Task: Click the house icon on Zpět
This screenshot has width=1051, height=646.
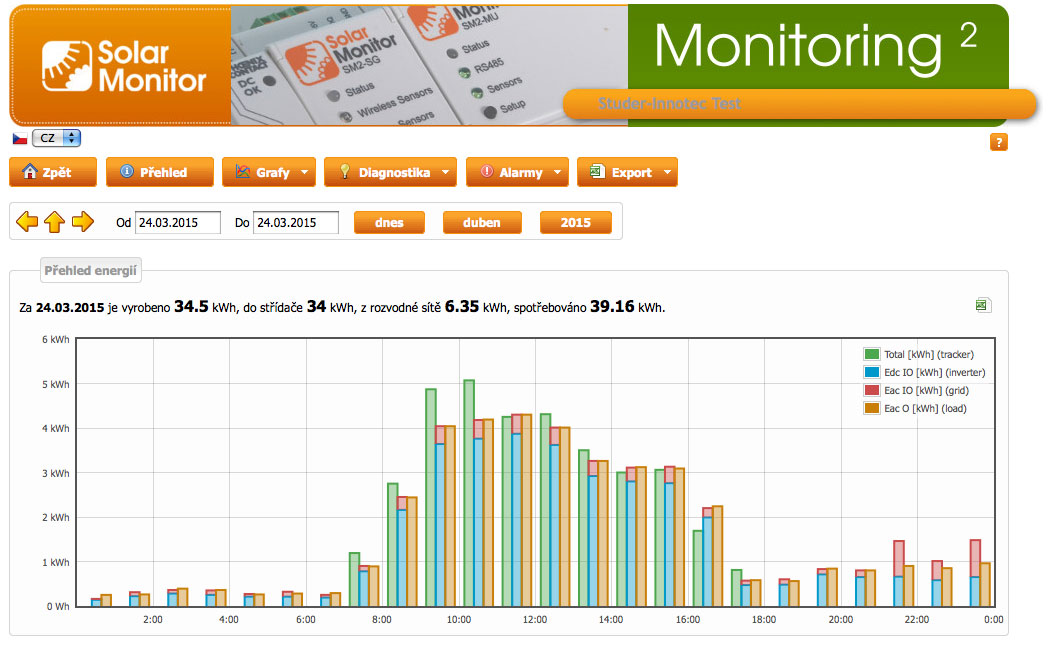Action: coord(29,172)
